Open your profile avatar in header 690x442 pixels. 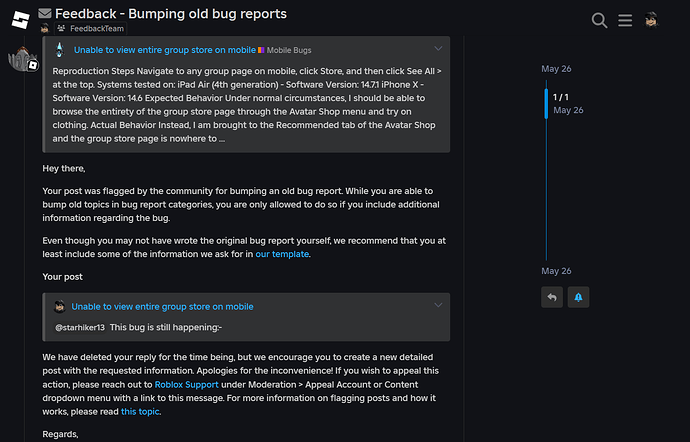pyautogui.click(x=651, y=20)
